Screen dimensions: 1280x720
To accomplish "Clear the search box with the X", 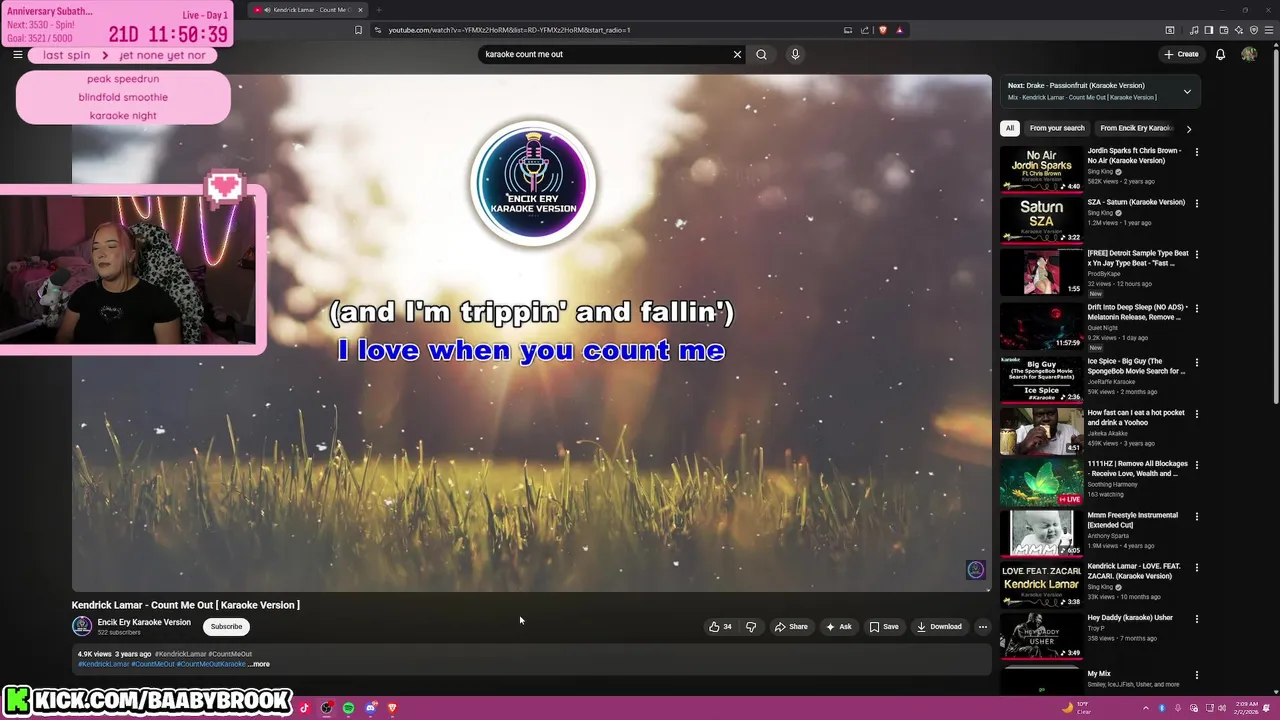I will [737, 54].
